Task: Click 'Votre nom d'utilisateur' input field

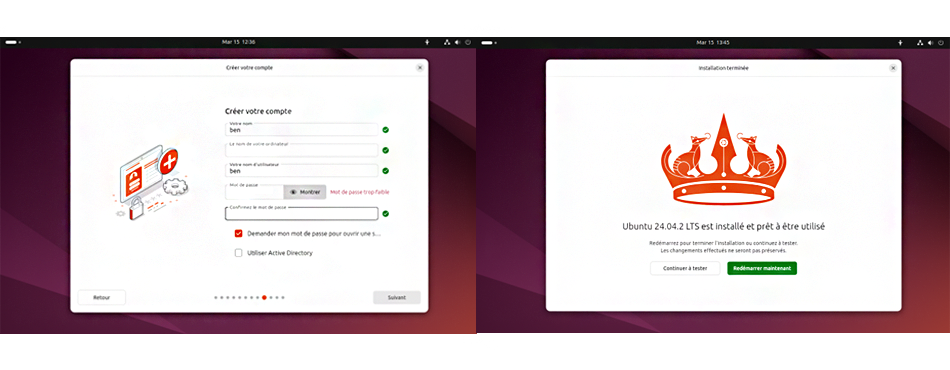Action: tap(302, 171)
